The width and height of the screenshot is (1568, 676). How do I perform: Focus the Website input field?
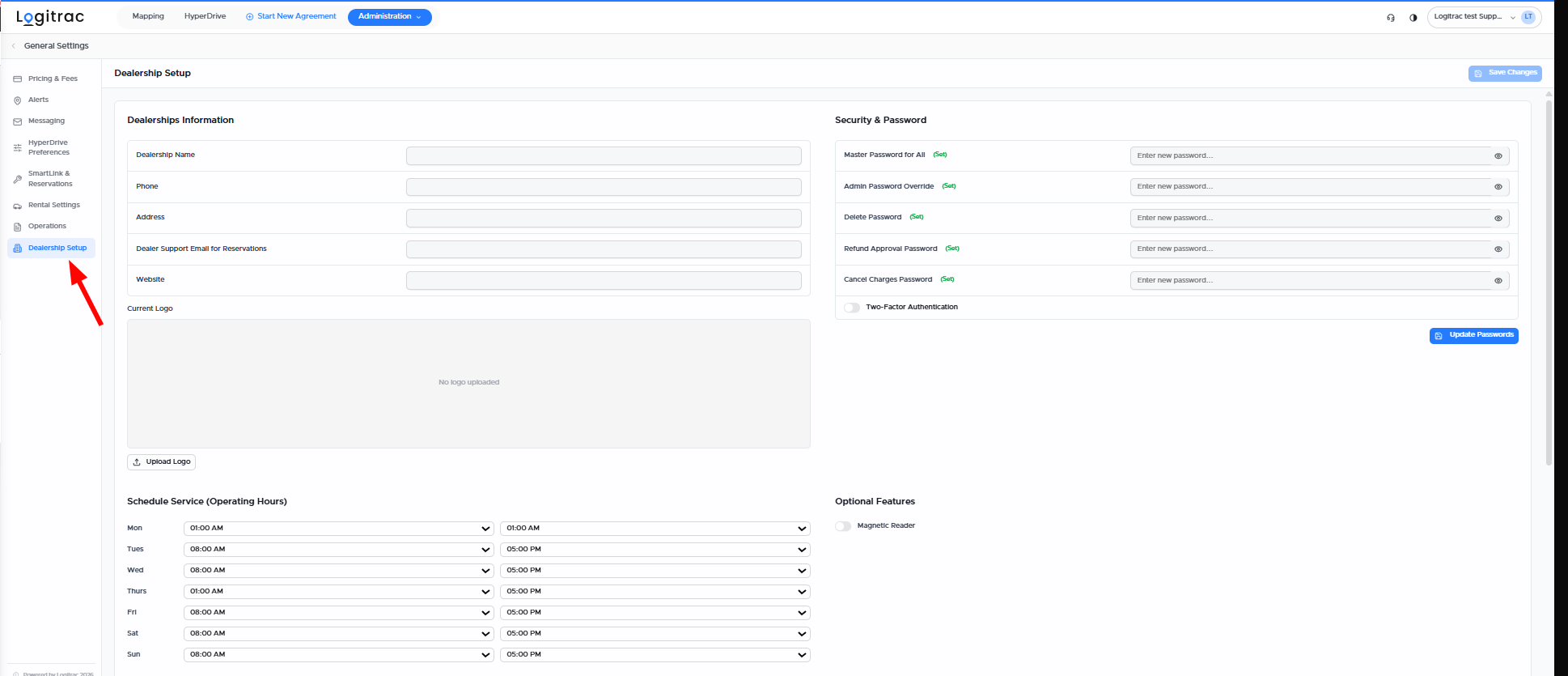point(604,280)
